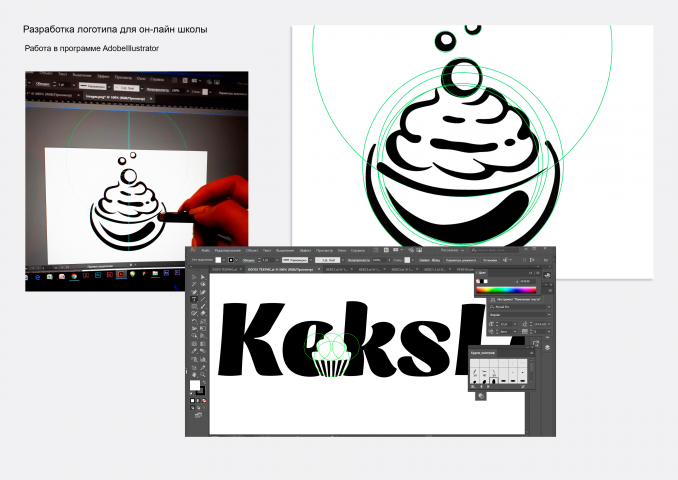Select the Perspective Grid tool

(203, 336)
